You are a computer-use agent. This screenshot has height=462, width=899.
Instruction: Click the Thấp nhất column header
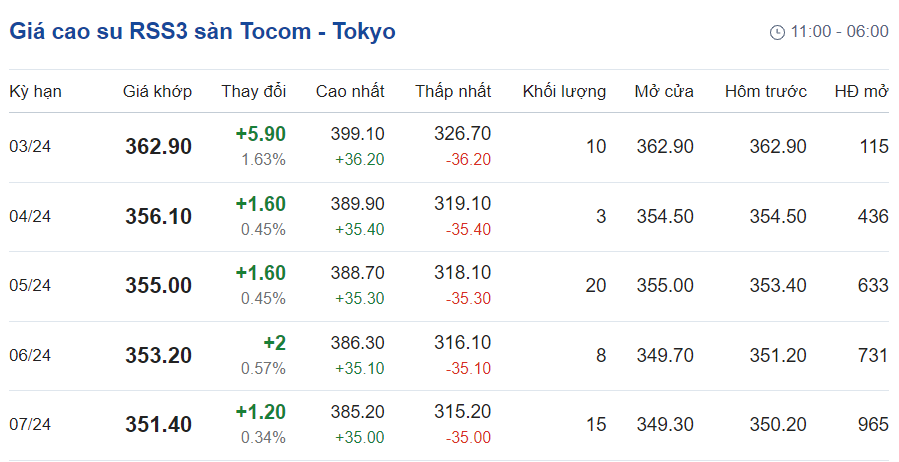pos(453,92)
